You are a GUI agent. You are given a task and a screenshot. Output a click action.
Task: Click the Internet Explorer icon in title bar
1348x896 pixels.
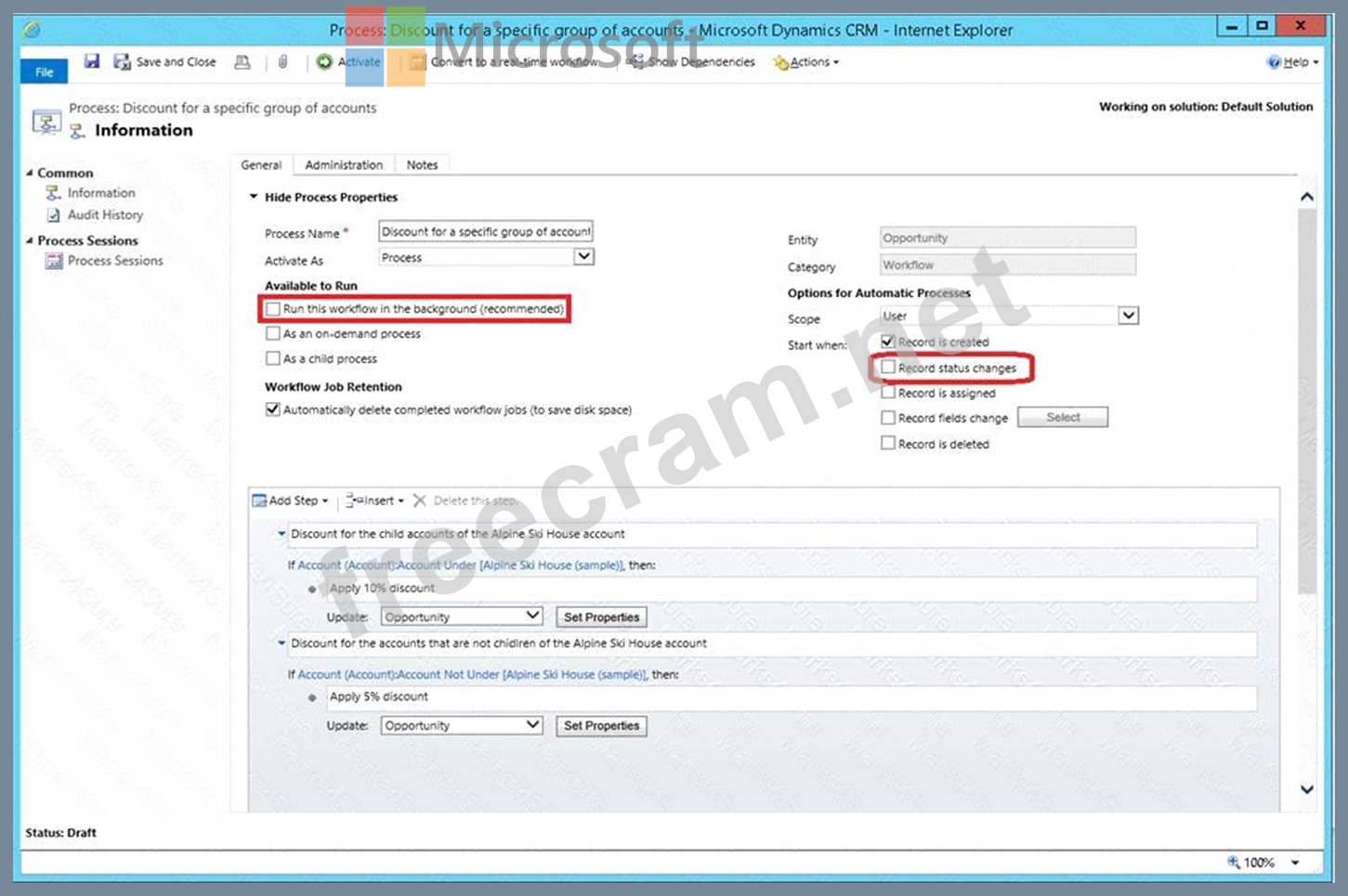pyautogui.click(x=32, y=30)
